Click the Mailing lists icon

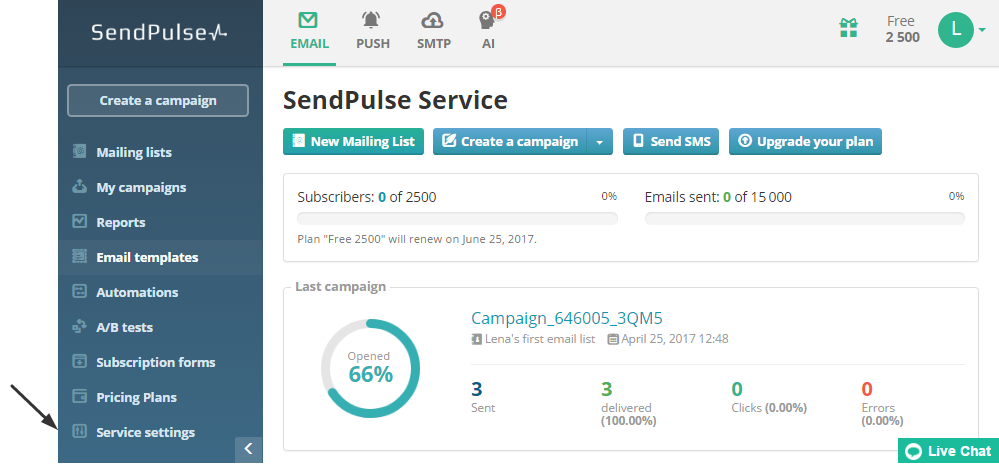point(79,152)
